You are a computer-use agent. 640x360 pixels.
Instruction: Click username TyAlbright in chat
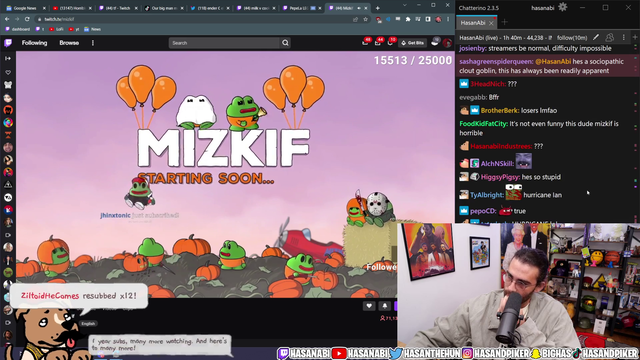click(487, 195)
